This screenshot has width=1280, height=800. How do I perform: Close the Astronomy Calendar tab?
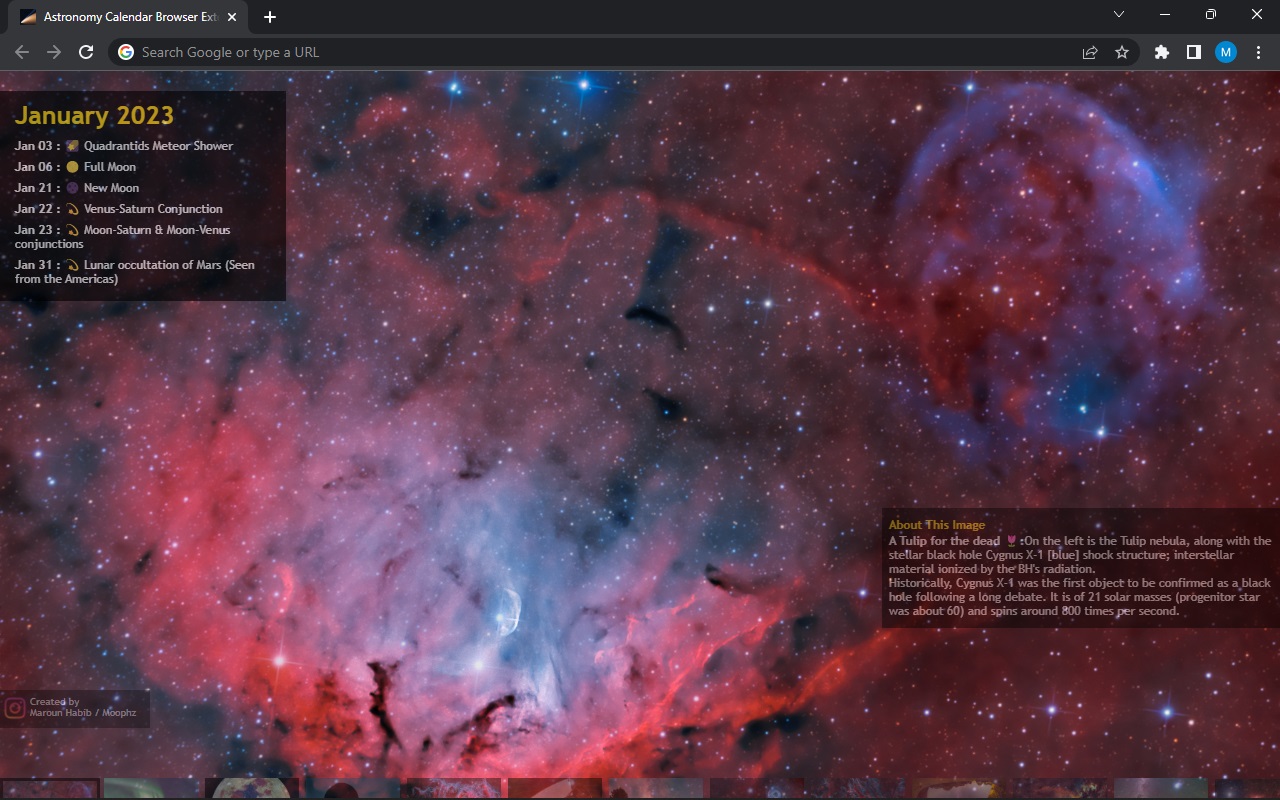tap(232, 17)
